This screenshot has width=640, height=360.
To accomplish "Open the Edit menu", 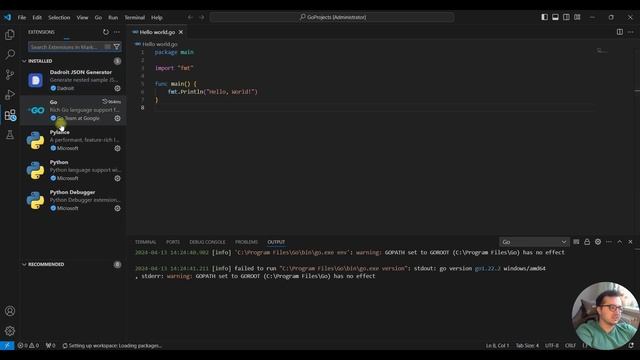I will pyautogui.click(x=37, y=18).
